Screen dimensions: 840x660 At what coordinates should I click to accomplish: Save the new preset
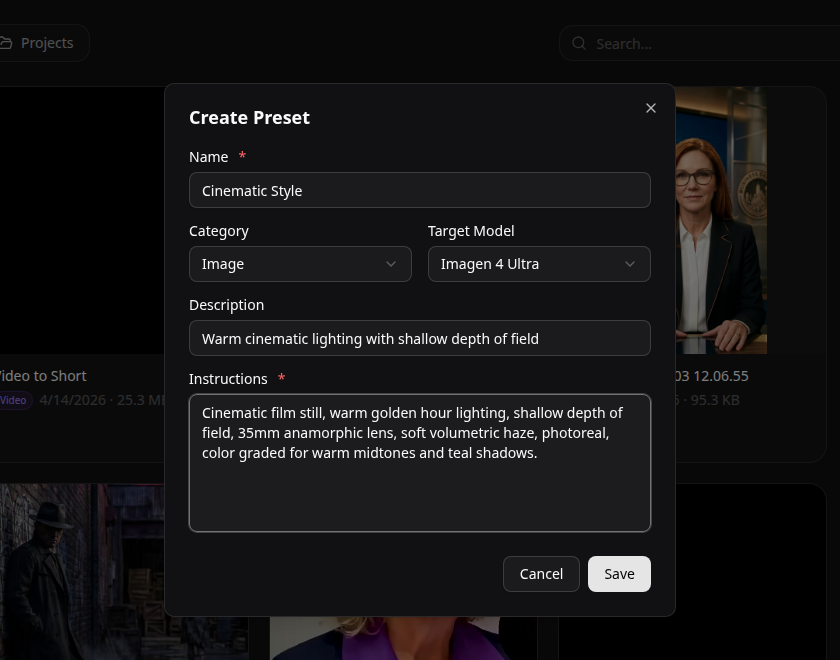pyautogui.click(x=619, y=574)
